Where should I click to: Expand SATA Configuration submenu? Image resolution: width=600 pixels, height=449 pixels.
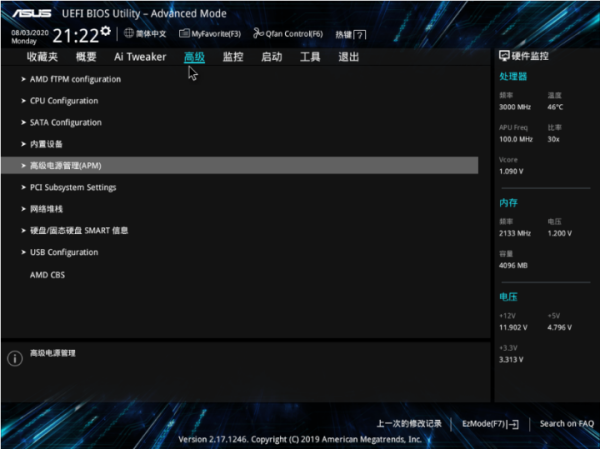pyautogui.click(x=65, y=122)
